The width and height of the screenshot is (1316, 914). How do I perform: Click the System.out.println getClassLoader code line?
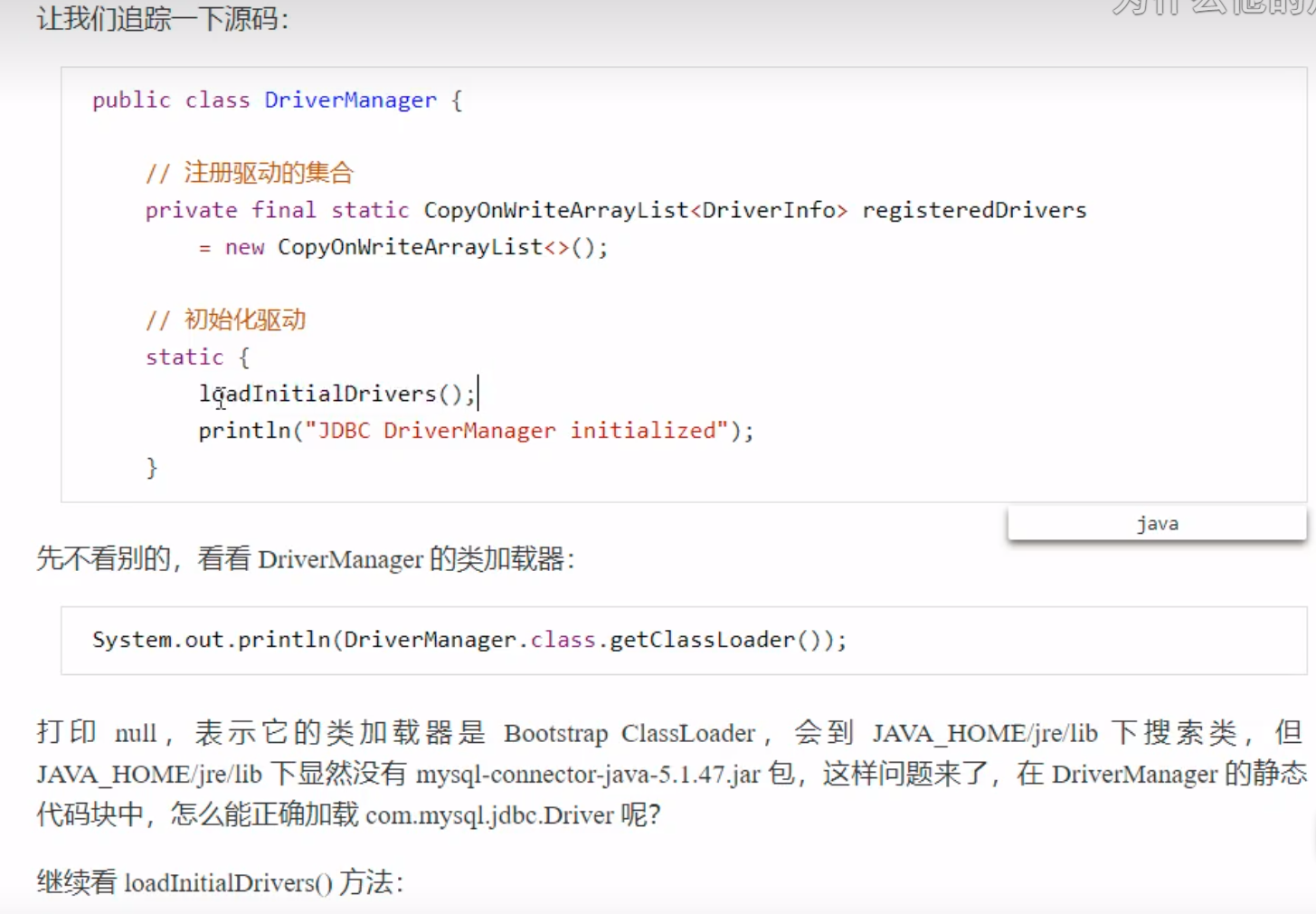(x=469, y=640)
